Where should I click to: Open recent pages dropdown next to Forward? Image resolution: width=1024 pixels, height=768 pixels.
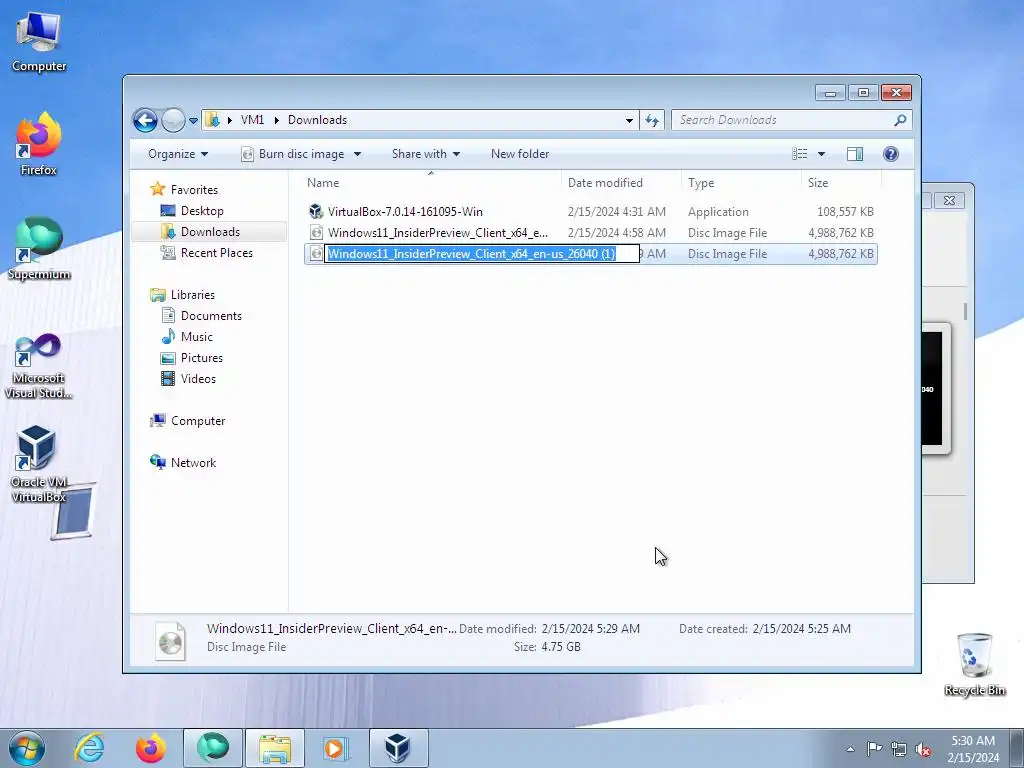click(193, 121)
